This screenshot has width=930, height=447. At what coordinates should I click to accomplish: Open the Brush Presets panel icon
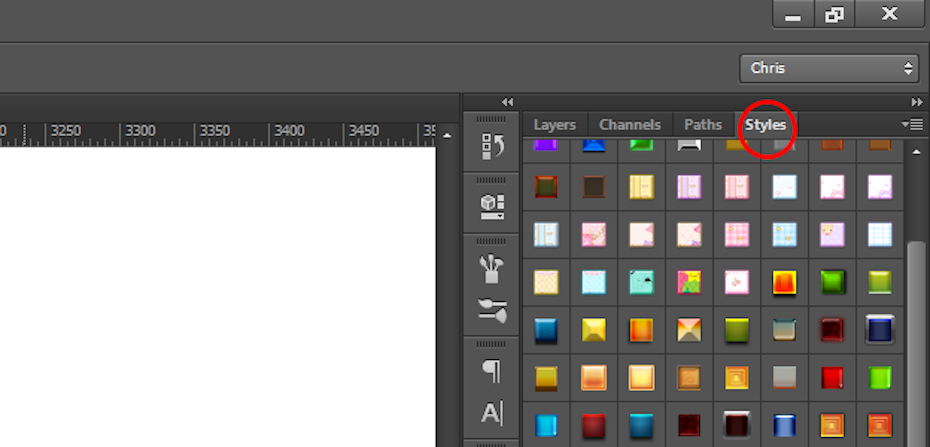pos(493,311)
